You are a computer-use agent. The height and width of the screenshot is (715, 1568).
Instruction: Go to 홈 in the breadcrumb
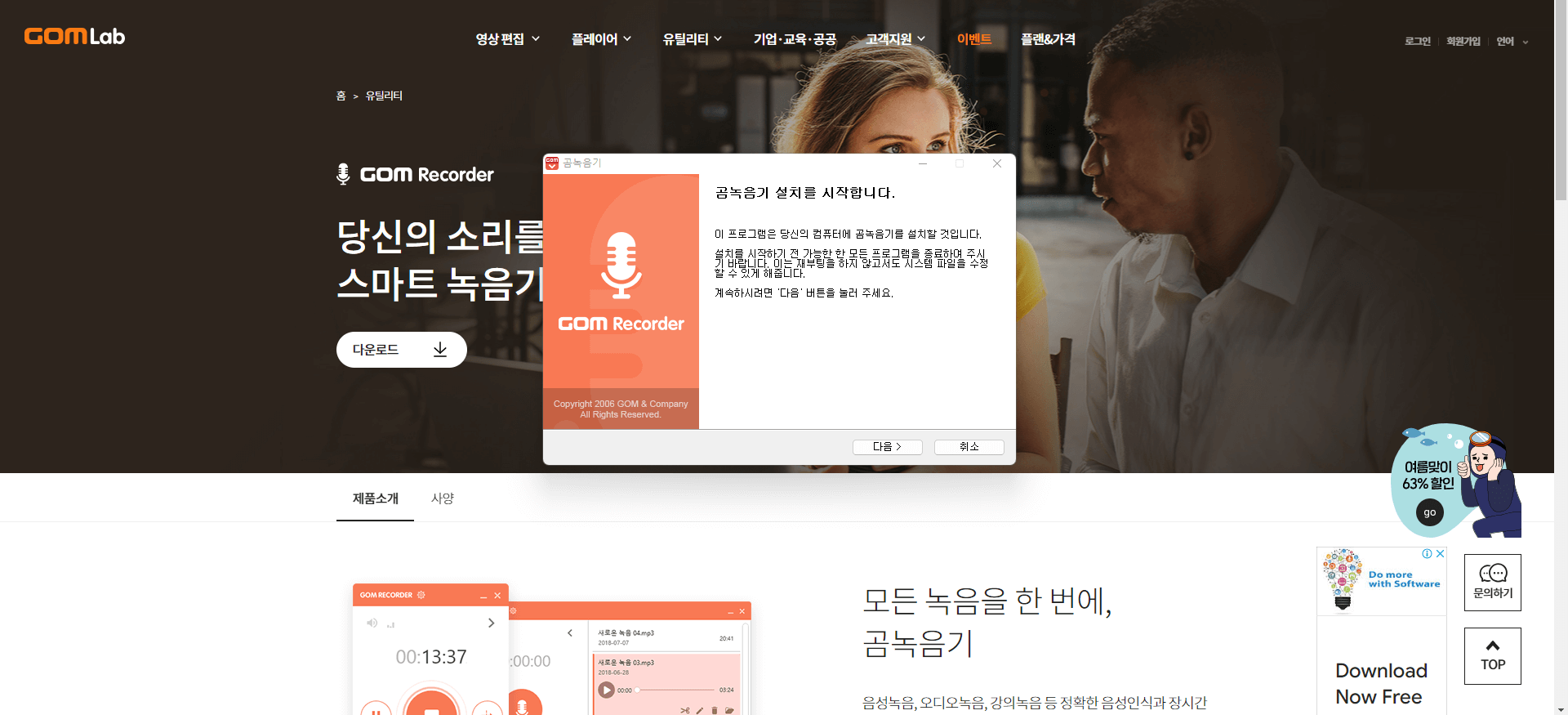341,96
